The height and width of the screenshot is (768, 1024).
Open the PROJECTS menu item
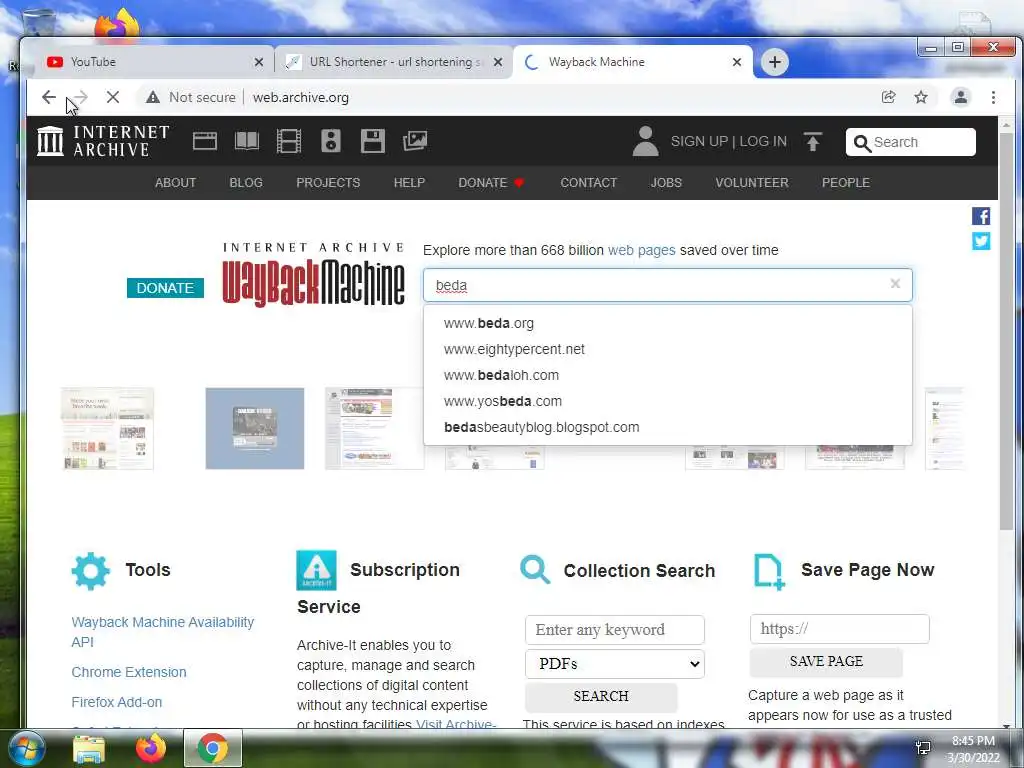coord(328,183)
